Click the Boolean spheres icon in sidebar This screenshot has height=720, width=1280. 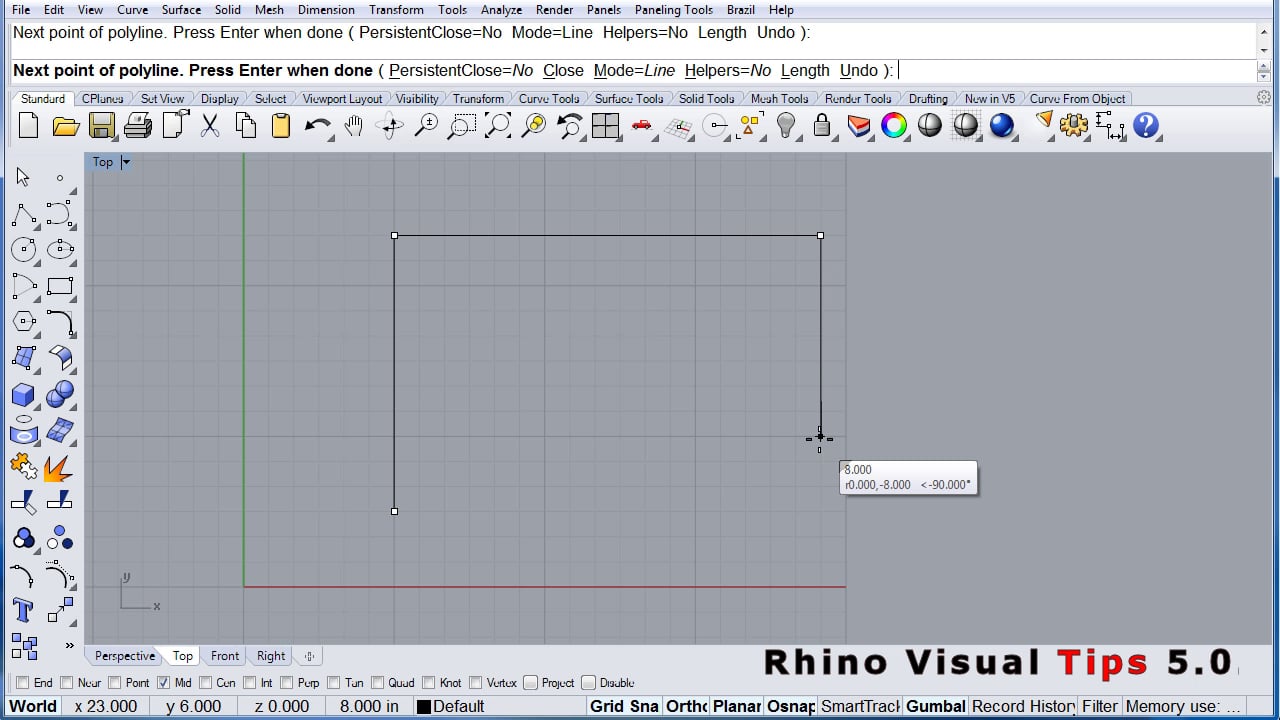(60, 394)
